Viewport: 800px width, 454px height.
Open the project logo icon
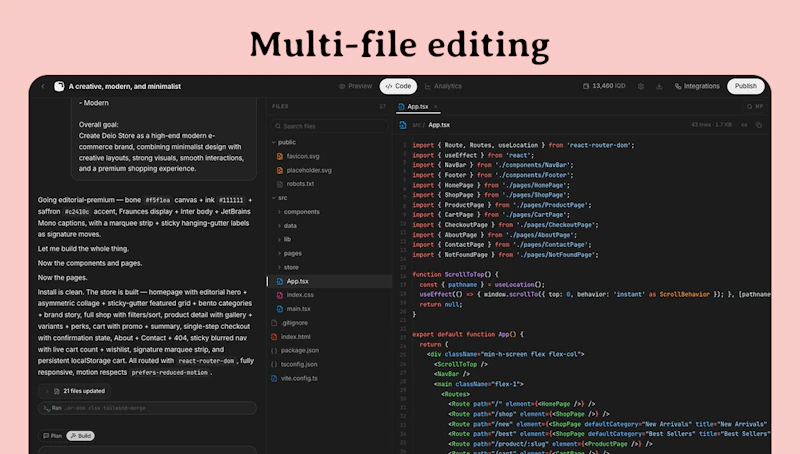pyautogui.click(x=59, y=86)
